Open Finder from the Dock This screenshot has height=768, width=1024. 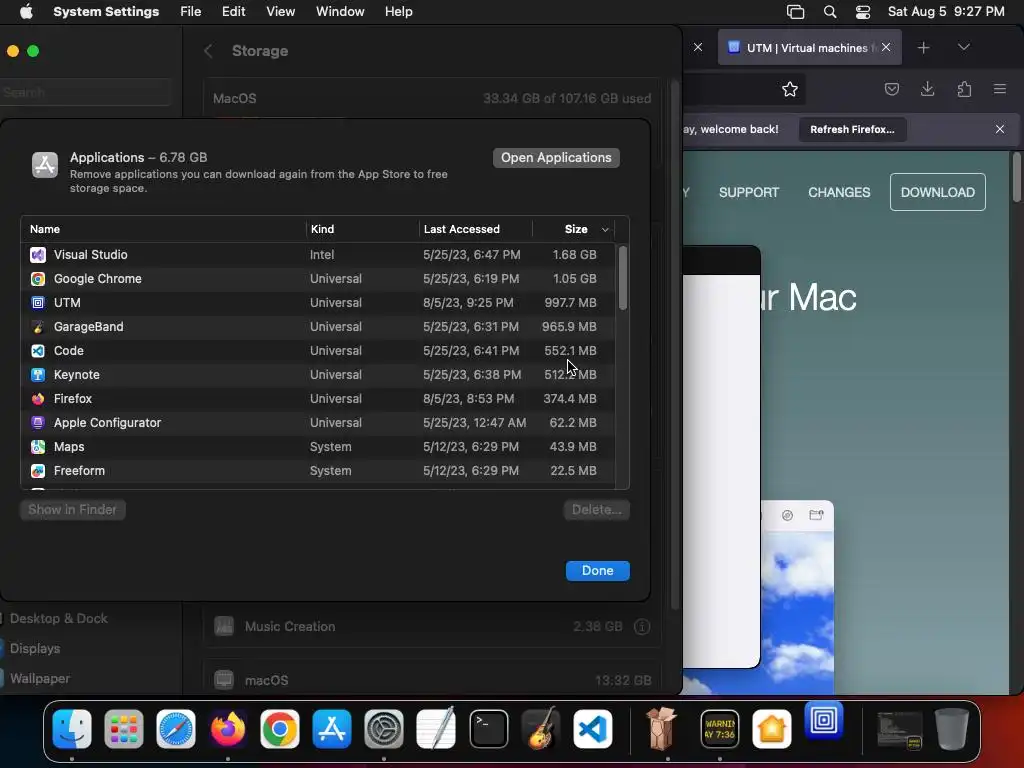coord(72,729)
